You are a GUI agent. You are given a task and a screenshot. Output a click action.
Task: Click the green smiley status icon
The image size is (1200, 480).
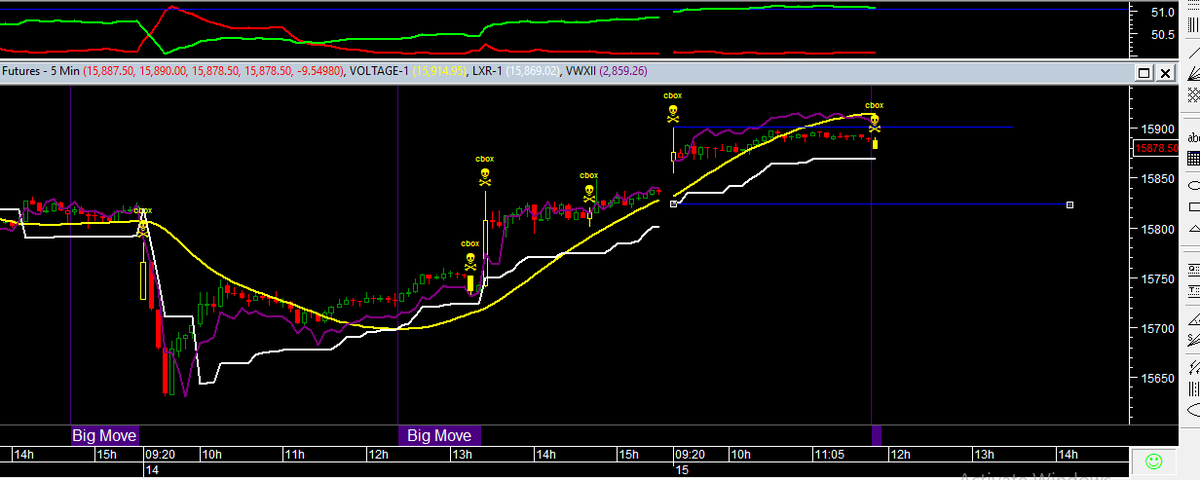1152,461
